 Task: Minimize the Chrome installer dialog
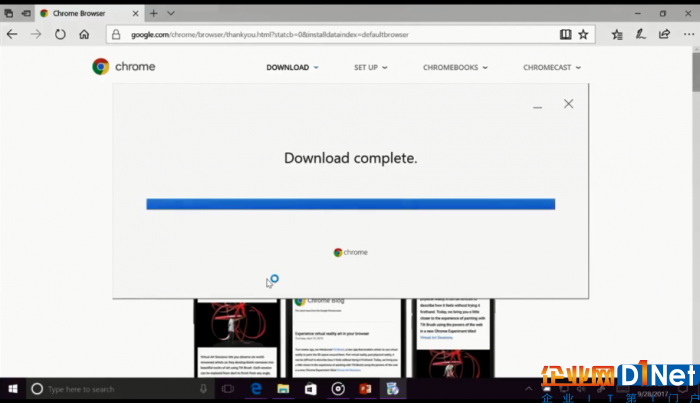click(537, 107)
